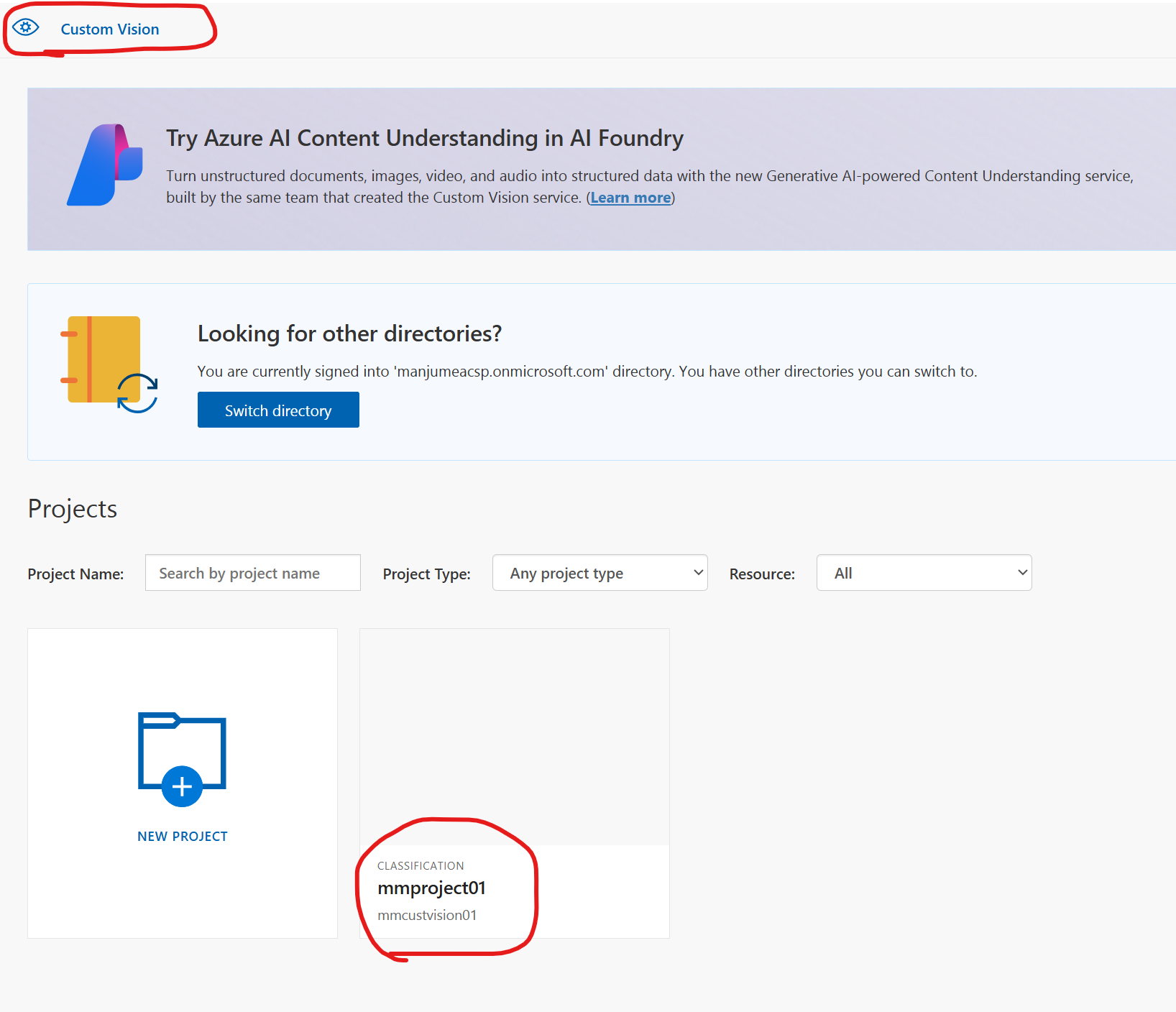The width and height of the screenshot is (1176, 1012).
Task: Click the Project Type label
Action: tap(427, 574)
